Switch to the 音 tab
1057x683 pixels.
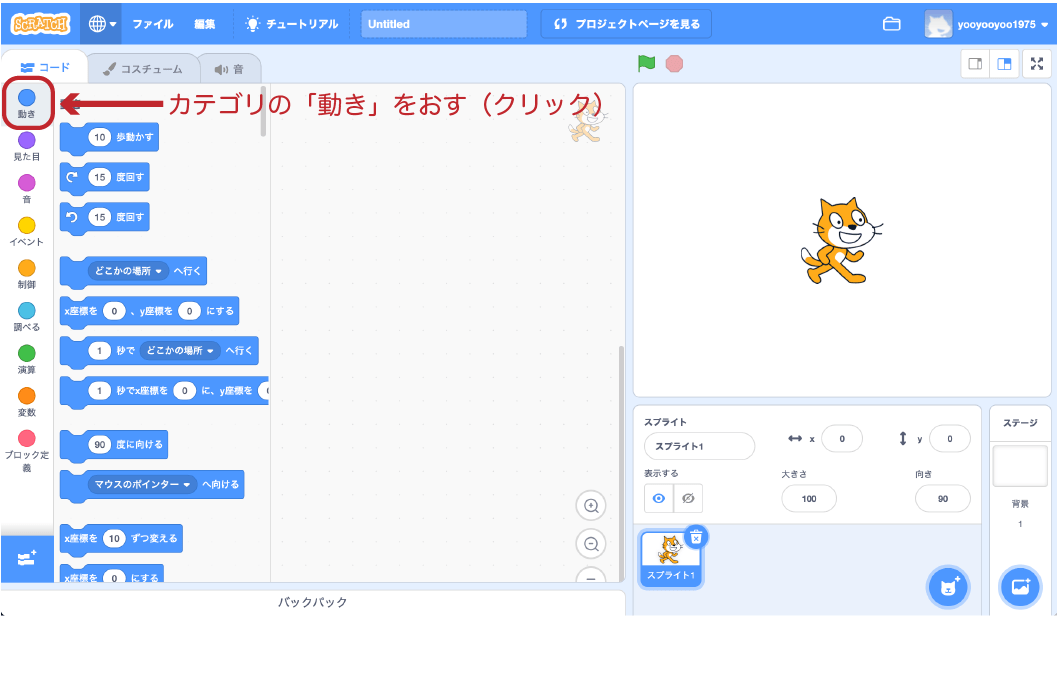tap(229, 69)
